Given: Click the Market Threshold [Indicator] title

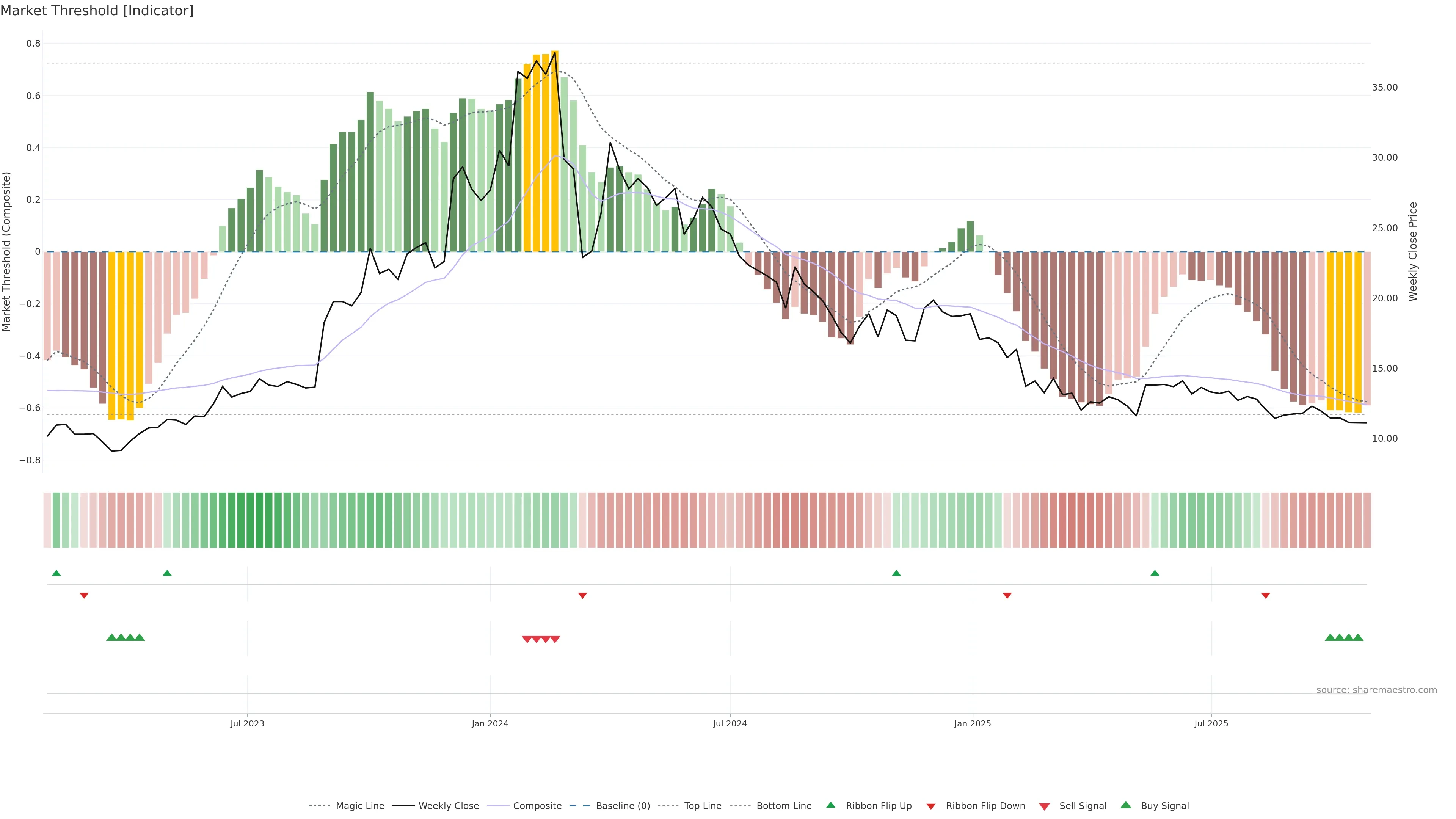Looking at the screenshot, I should point(97,11).
